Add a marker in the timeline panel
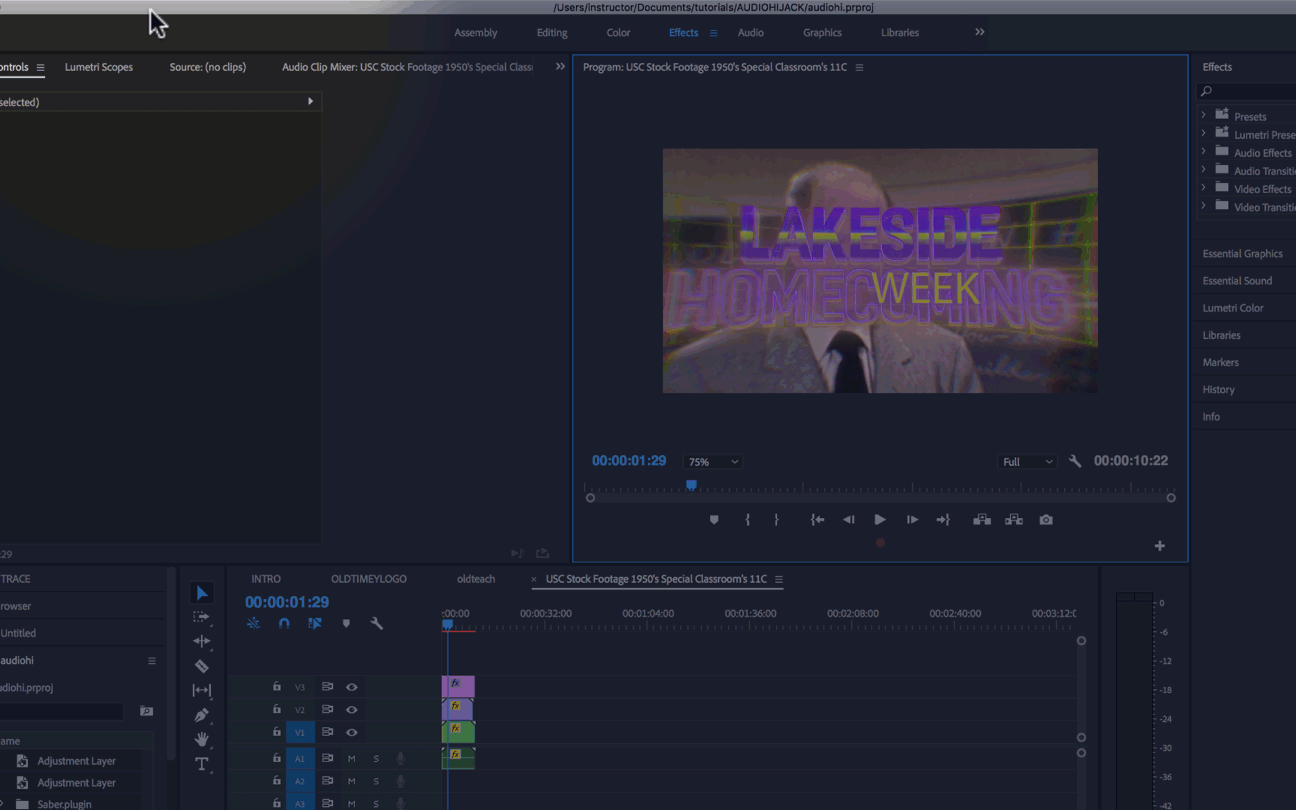The width and height of the screenshot is (1296, 810). (x=346, y=623)
